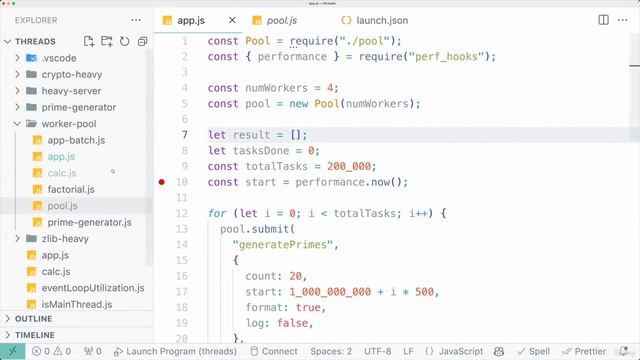This screenshot has width=640, height=360.
Task: Click the New File icon in Explorer
Action: coord(89,41)
